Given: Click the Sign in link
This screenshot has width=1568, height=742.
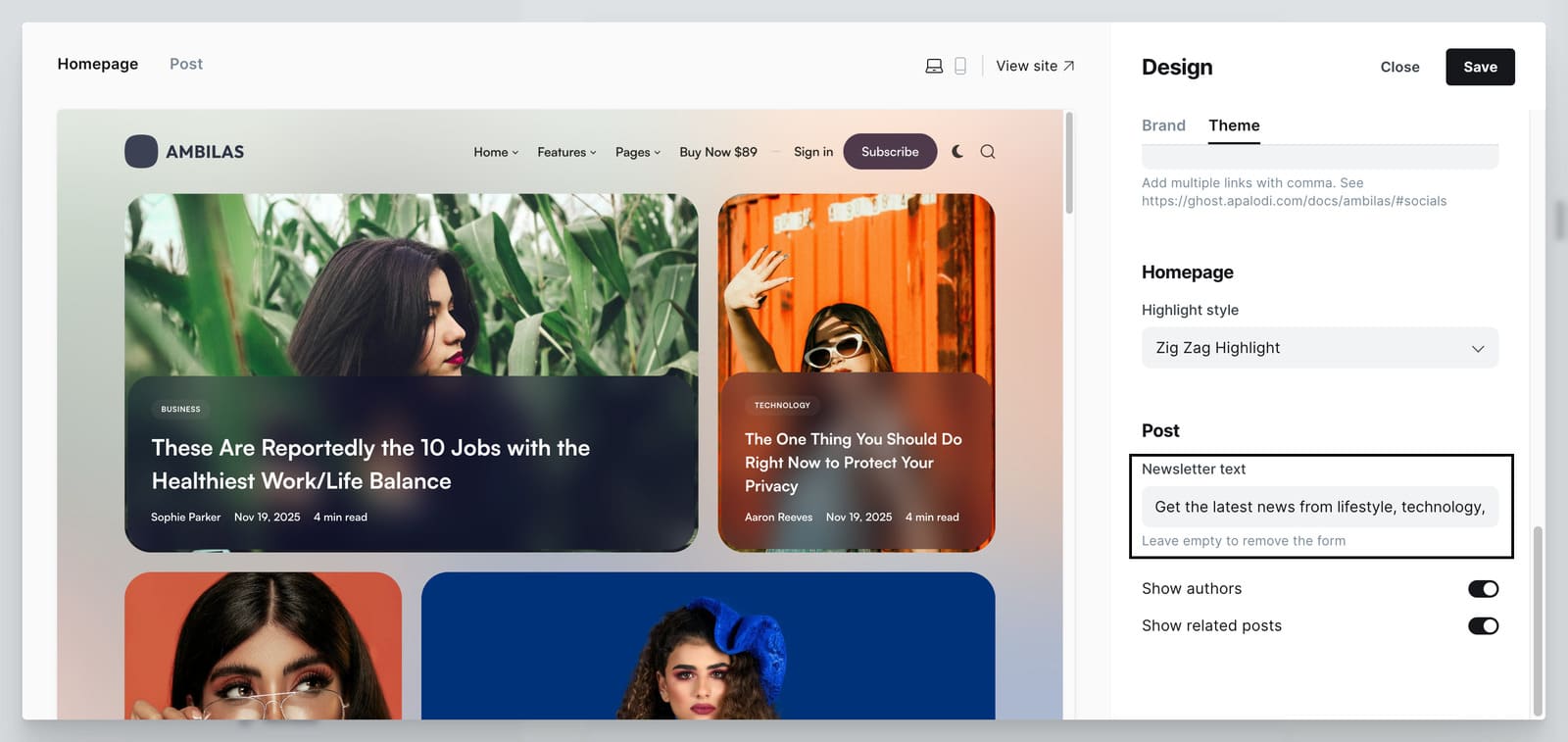Looking at the screenshot, I should point(813,152).
